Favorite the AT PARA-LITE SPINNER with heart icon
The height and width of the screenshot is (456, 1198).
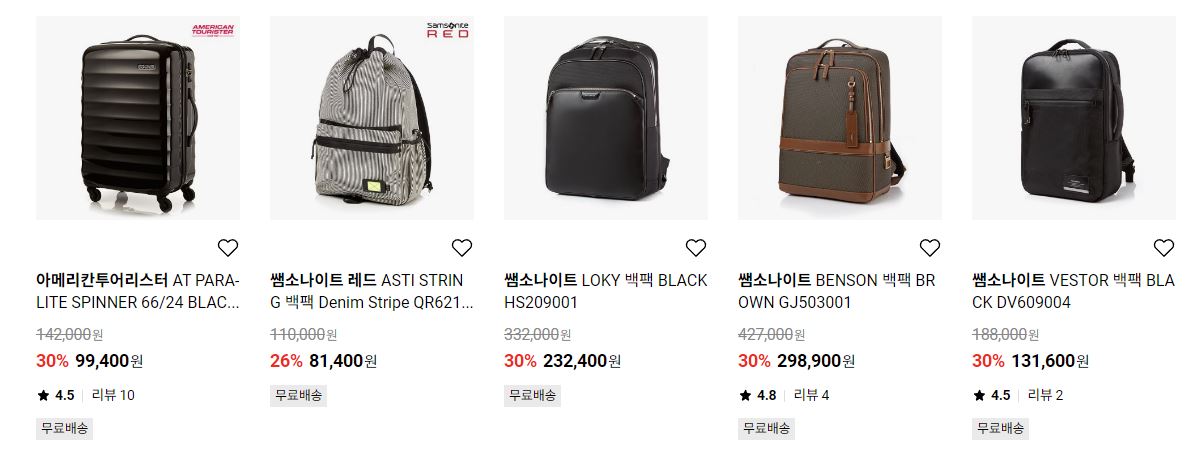tap(228, 247)
